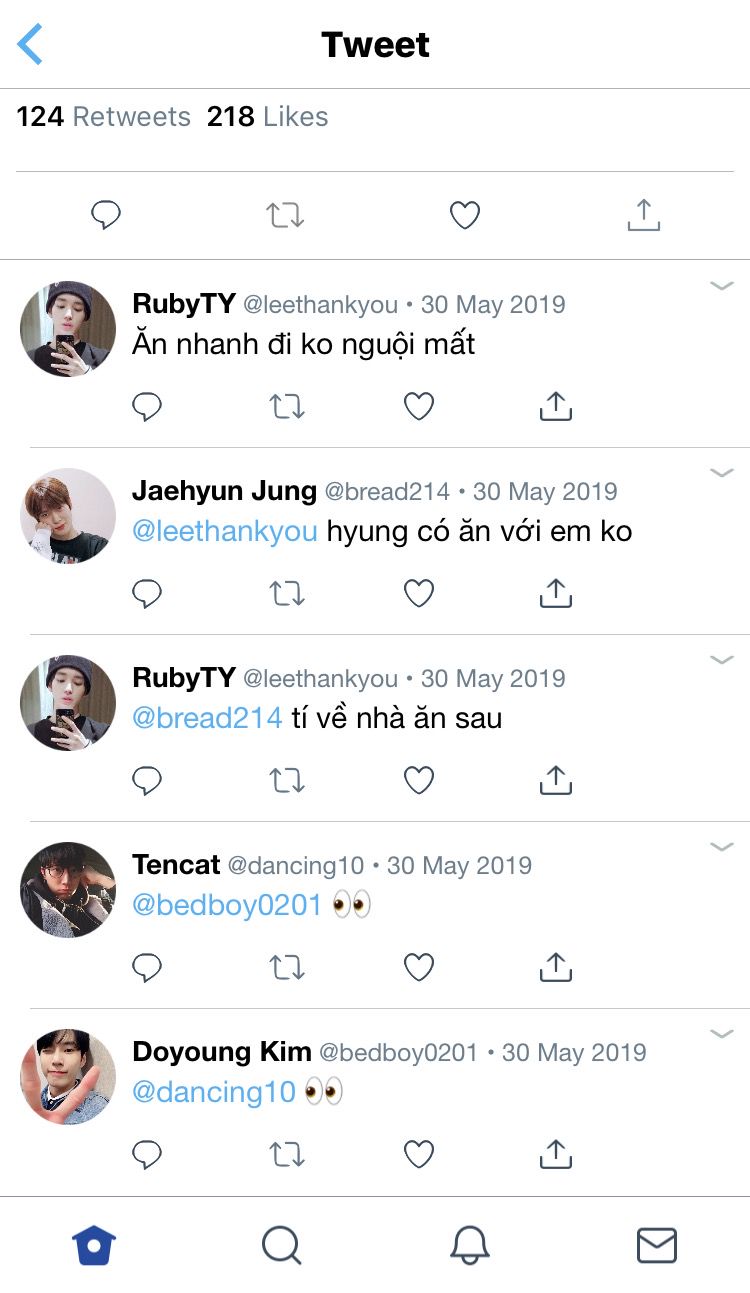
Task: Open the @bedboy0201 mention in Tencat's tweet
Action: 227,905
